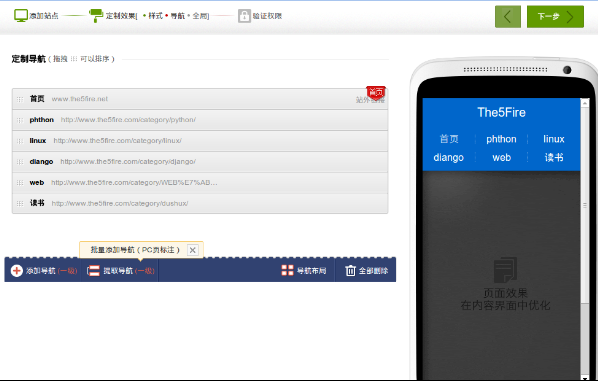Screen dimensions: 598x381
Task: Click the red plus add-navigation icon
Action: click(17, 271)
